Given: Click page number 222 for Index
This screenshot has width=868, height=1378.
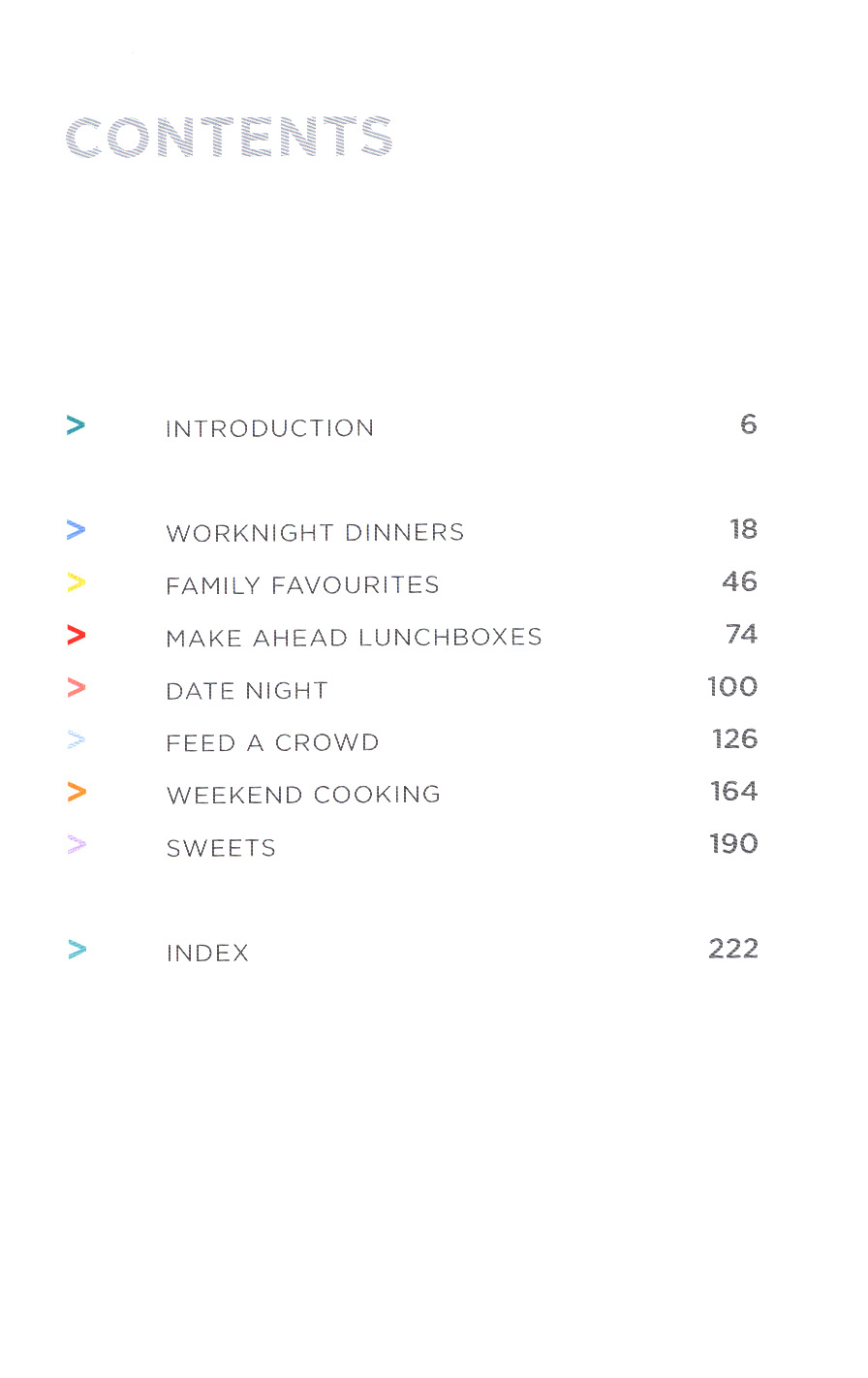Looking at the screenshot, I should (732, 949).
